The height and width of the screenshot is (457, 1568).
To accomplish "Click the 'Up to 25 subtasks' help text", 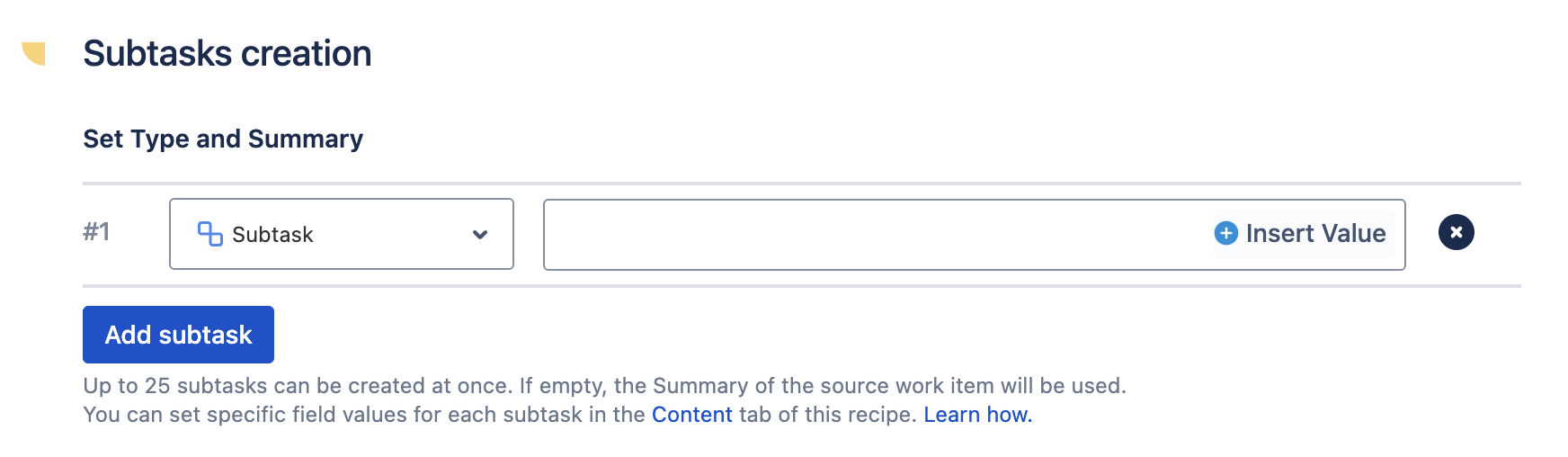I will coord(604,386).
